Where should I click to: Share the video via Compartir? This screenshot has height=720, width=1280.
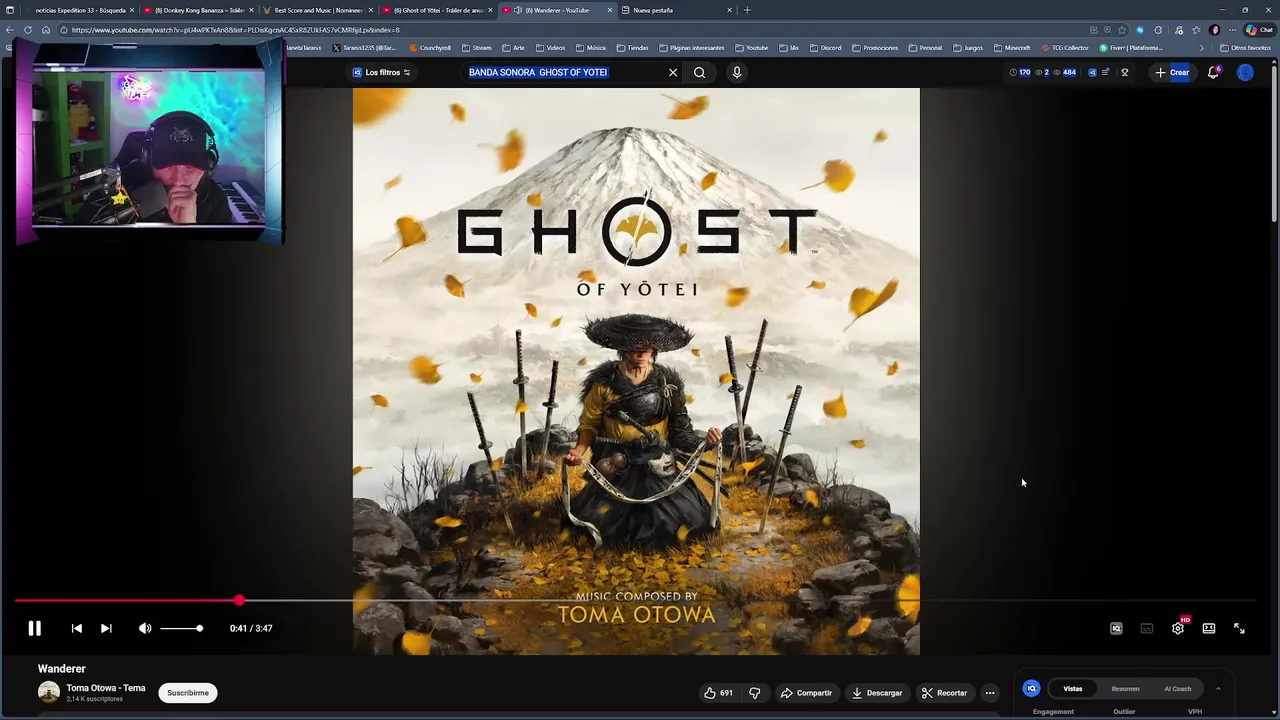(806, 693)
